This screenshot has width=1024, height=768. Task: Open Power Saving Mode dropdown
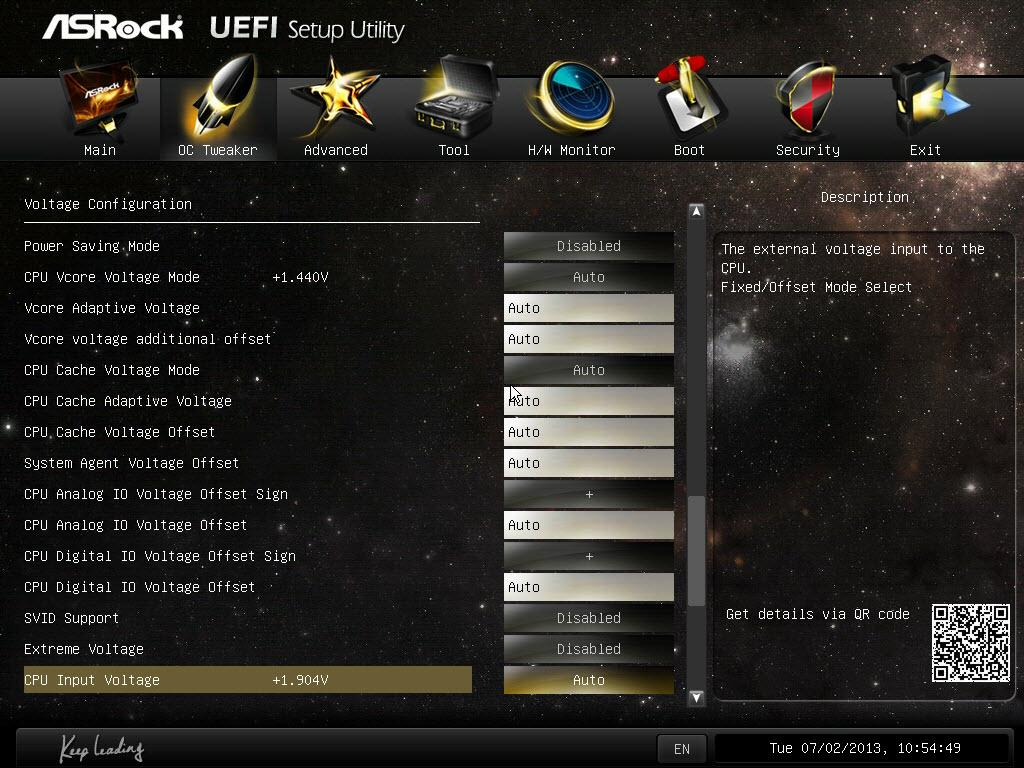tap(588, 246)
